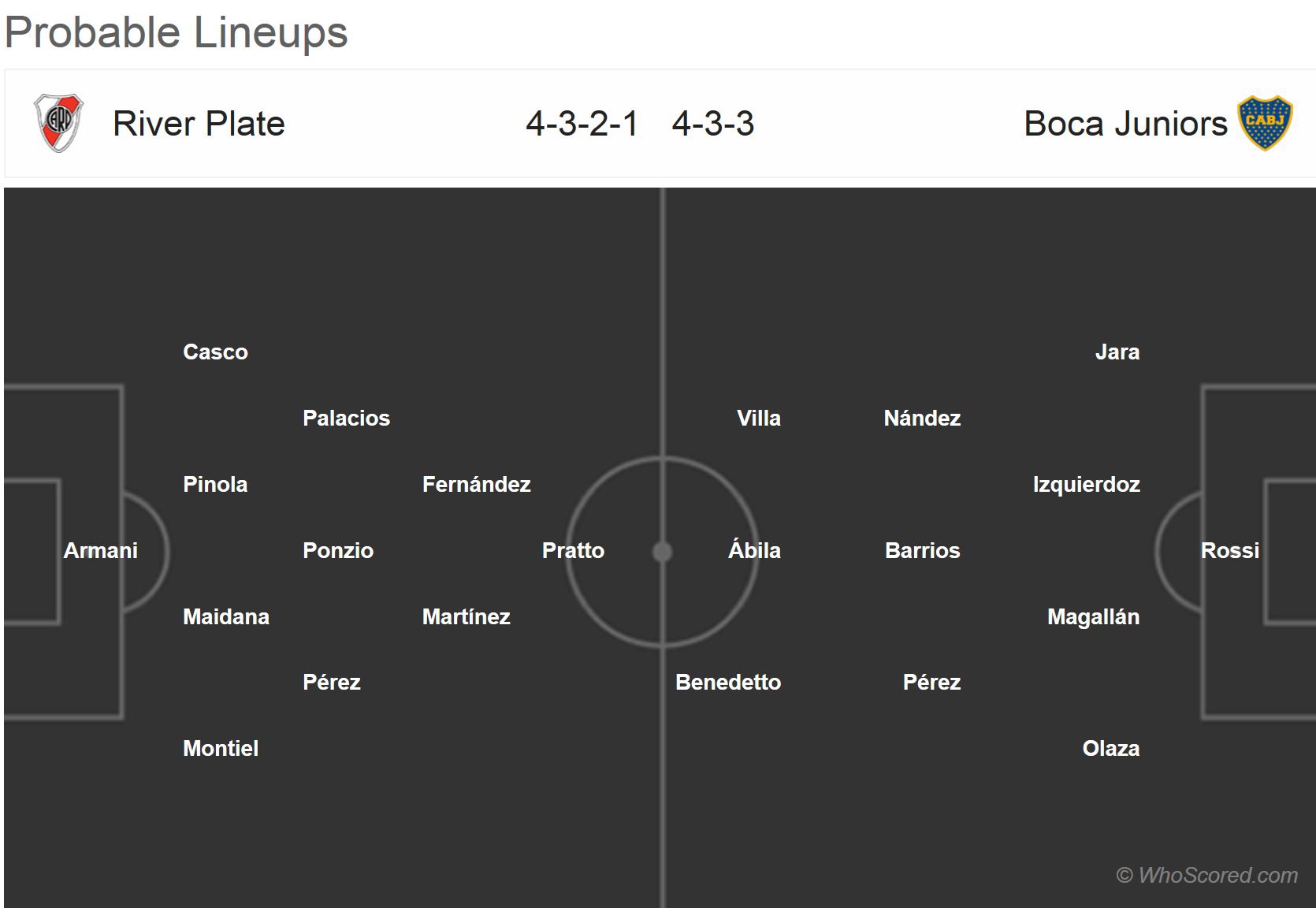This screenshot has width=1316, height=908.
Task: Click striker Pratto's name
Action: 573,550
